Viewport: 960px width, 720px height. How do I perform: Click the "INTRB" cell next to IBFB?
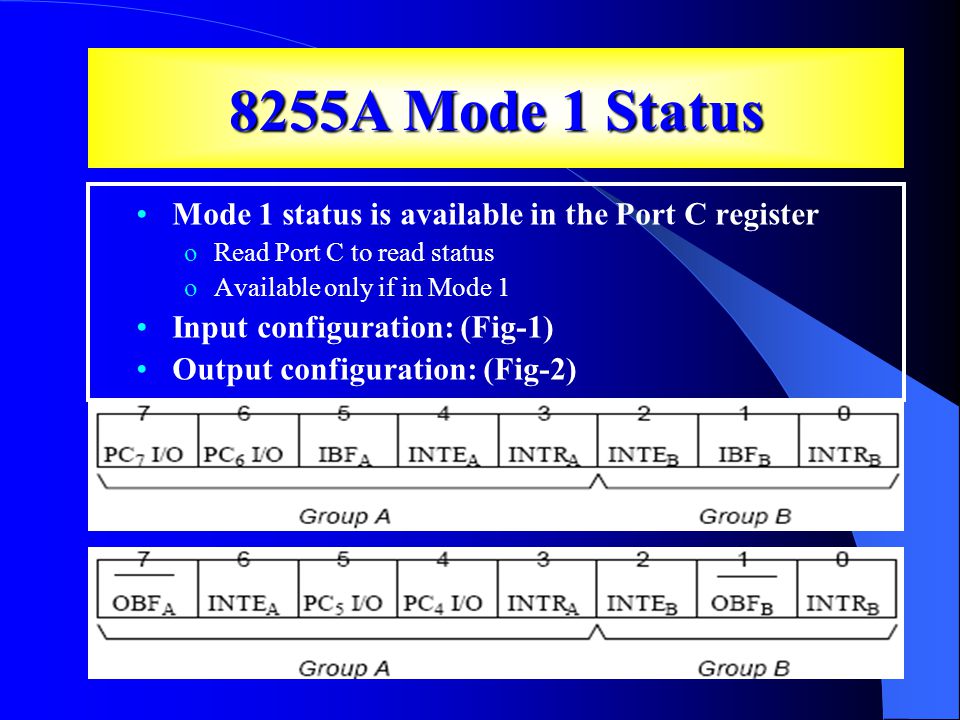pyautogui.click(x=847, y=441)
